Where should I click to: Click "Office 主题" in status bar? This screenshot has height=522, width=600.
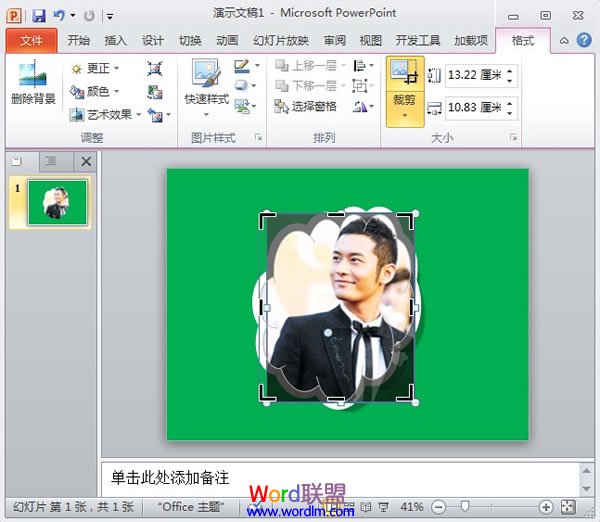coord(190,507)
